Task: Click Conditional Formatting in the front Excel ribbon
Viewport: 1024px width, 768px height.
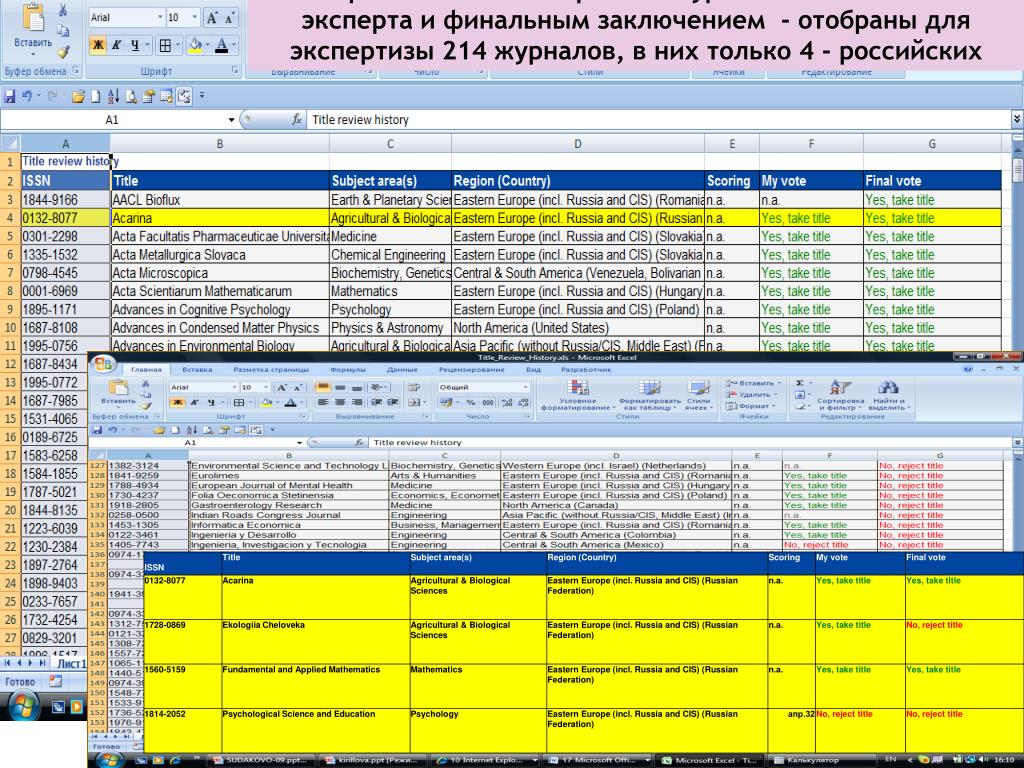Action: click(x=578, y=395)
